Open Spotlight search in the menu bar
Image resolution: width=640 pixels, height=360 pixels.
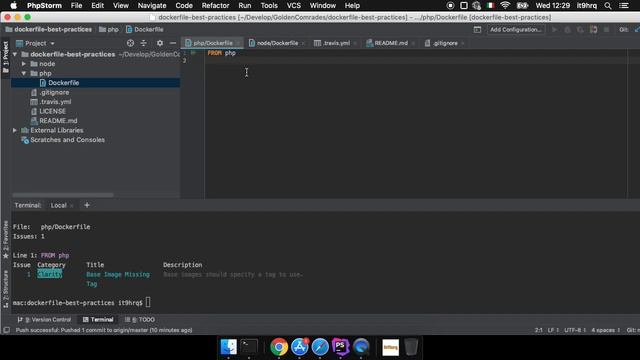(608, 6)
